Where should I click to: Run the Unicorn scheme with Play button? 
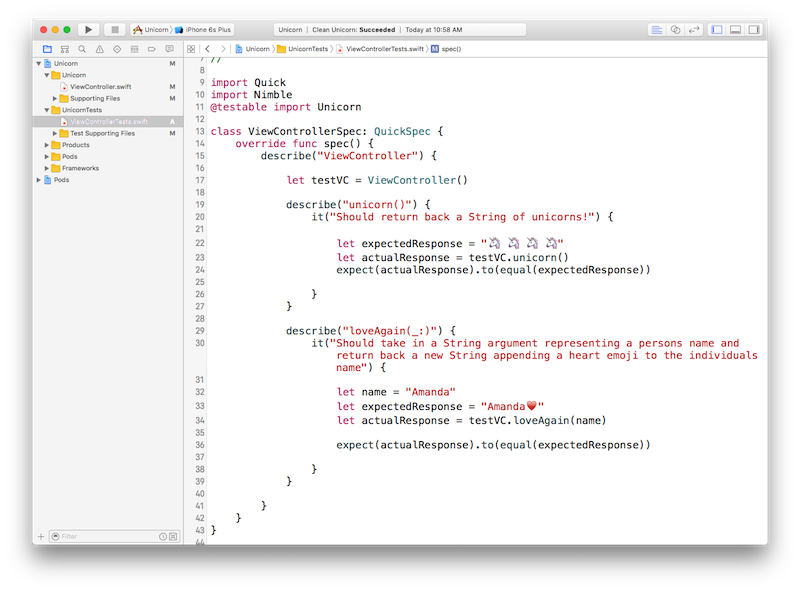pyautogui.click(x=88, y=30)
